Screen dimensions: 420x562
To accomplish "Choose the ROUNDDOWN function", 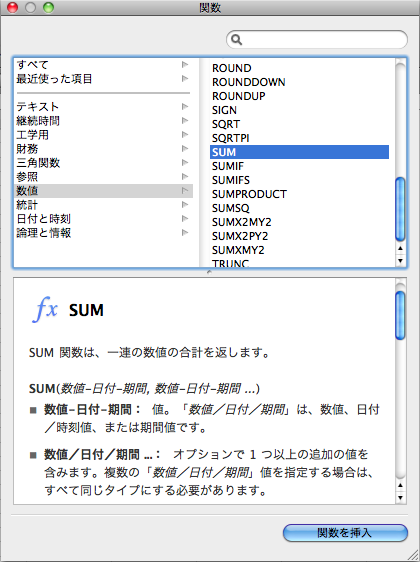I will tap(299, 82).
